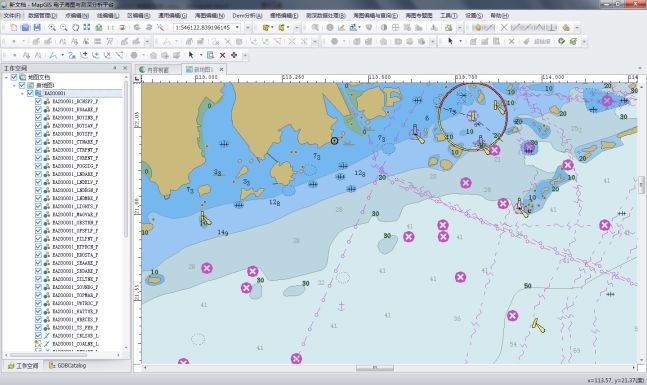Click the green home view icon
Screen dimensions: 647x385
coord(99,28)
